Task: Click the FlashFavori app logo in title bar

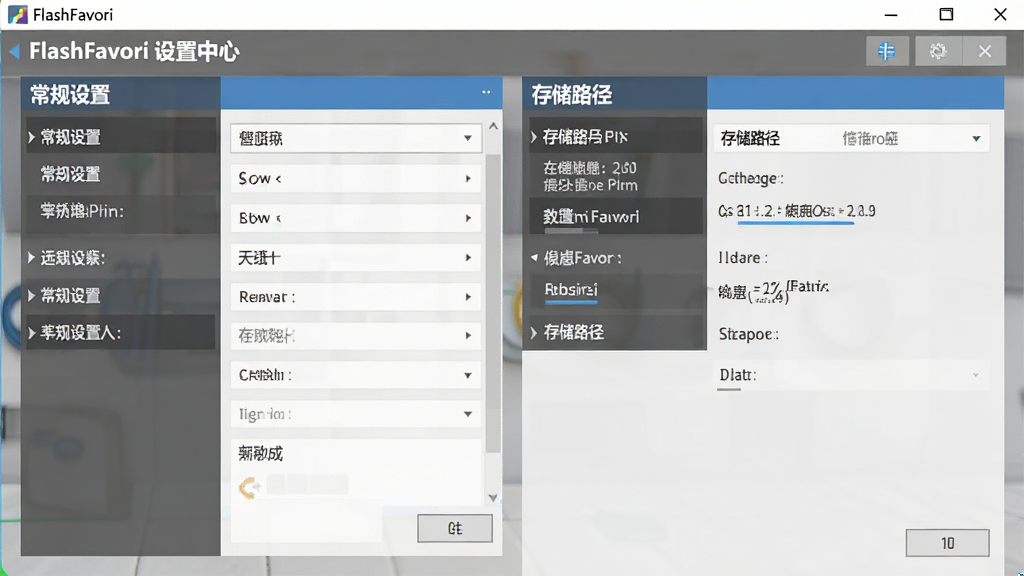Action: 18,14
